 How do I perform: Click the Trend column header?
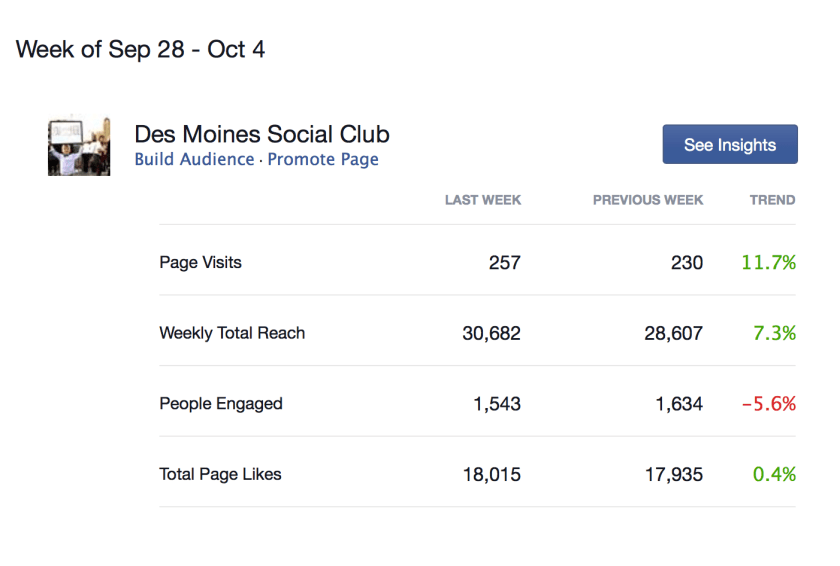point(772,200)
